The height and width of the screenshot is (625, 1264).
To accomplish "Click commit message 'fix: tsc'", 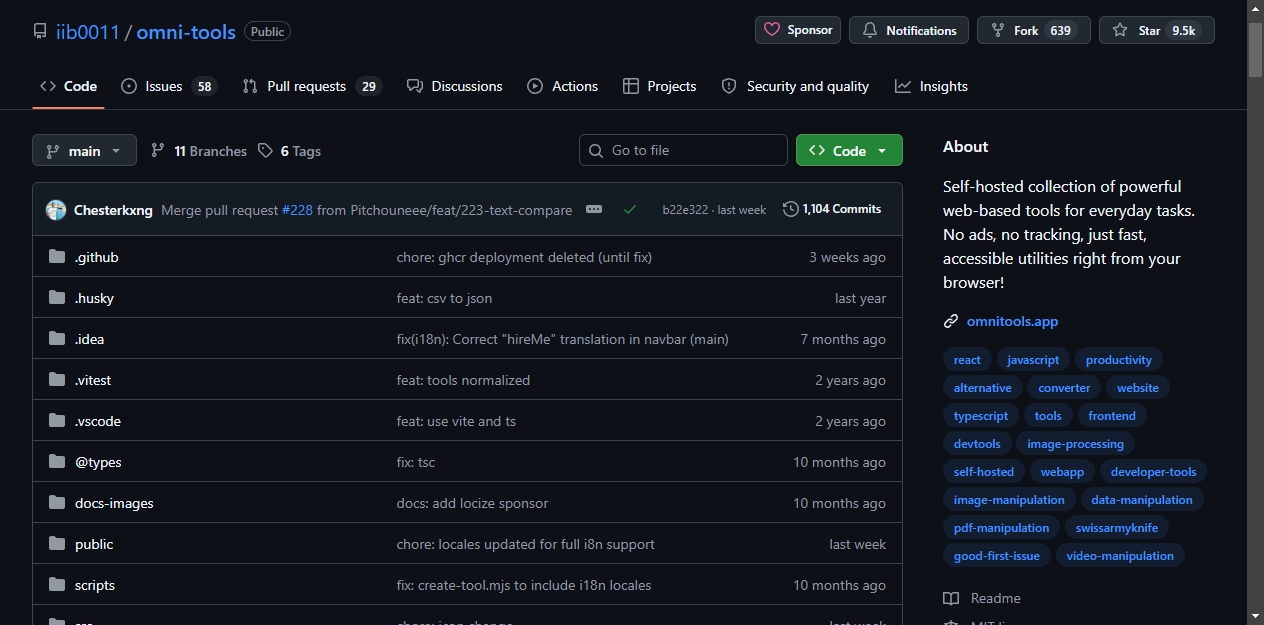I will tap(416, 462).
